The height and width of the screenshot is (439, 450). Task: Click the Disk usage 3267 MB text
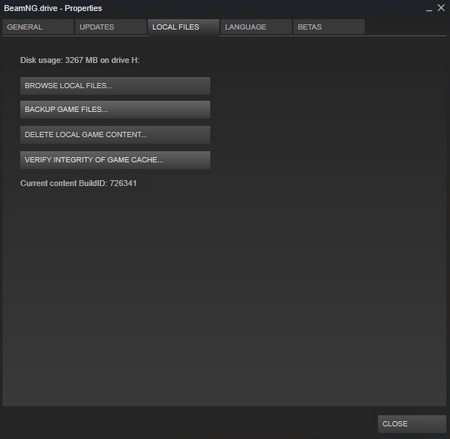[80, 60]
